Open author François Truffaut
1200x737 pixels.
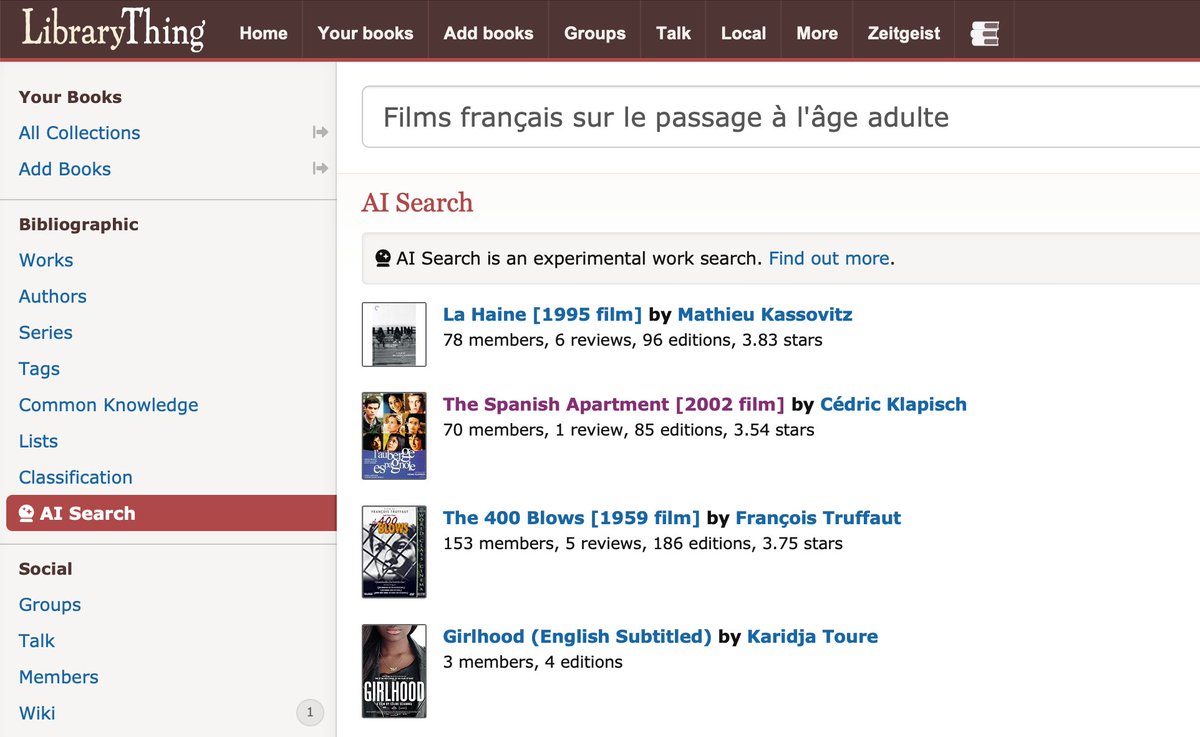(x=818, y=517)
